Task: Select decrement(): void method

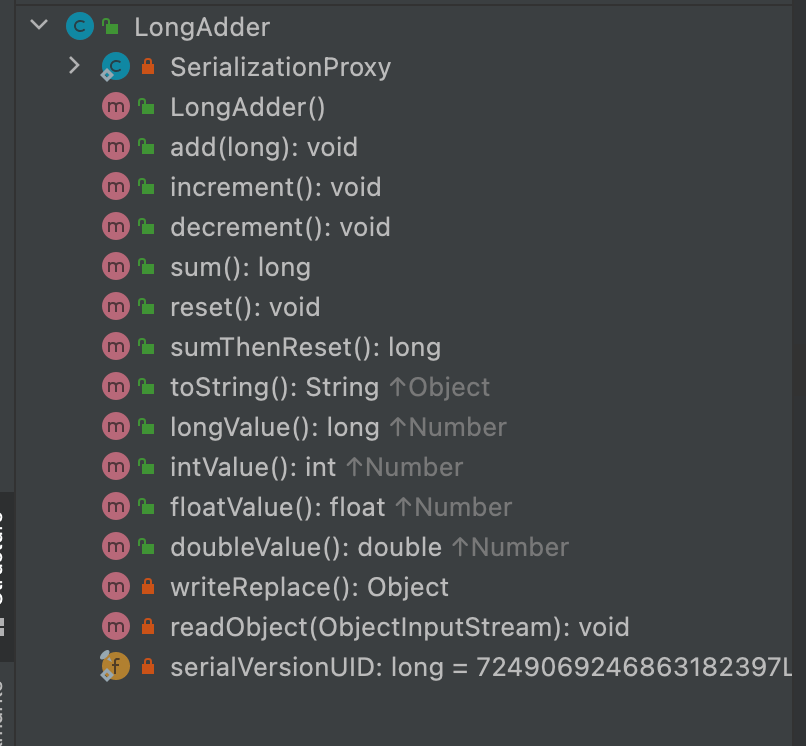Action: [x=280, y=227]
